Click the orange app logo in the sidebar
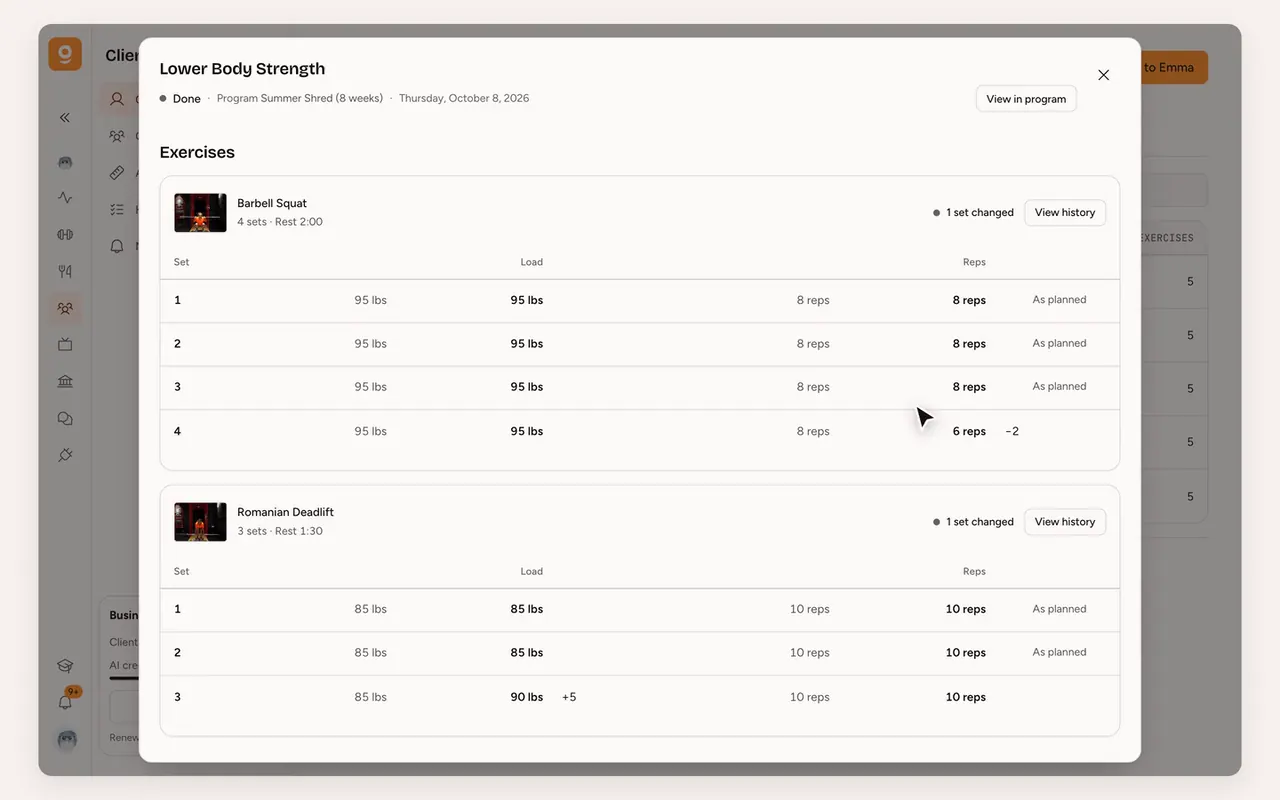 [x=65, y=54]
